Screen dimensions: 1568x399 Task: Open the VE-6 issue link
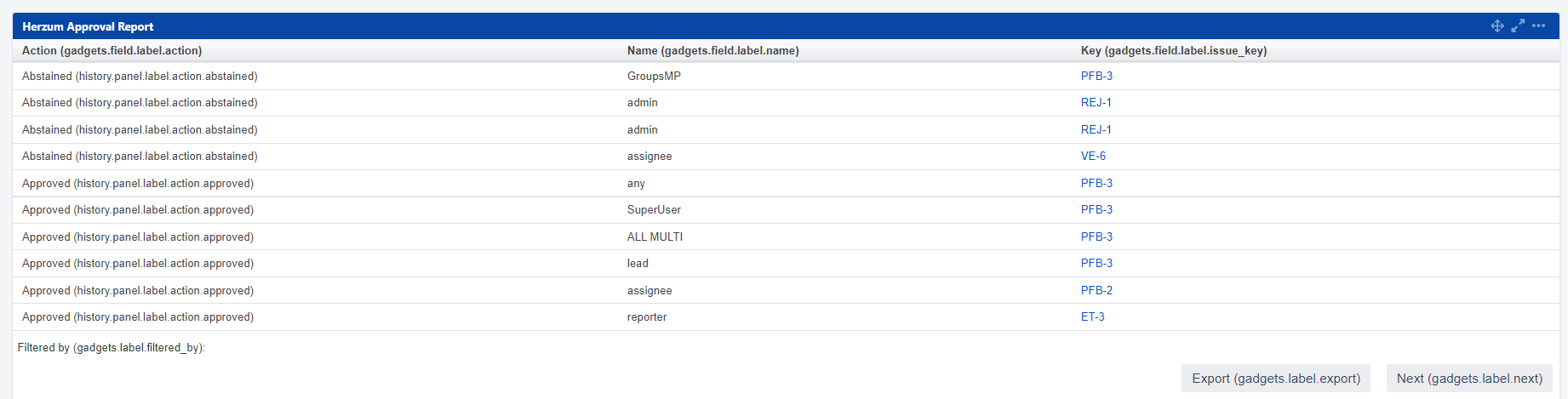[x=1093, y=157]
